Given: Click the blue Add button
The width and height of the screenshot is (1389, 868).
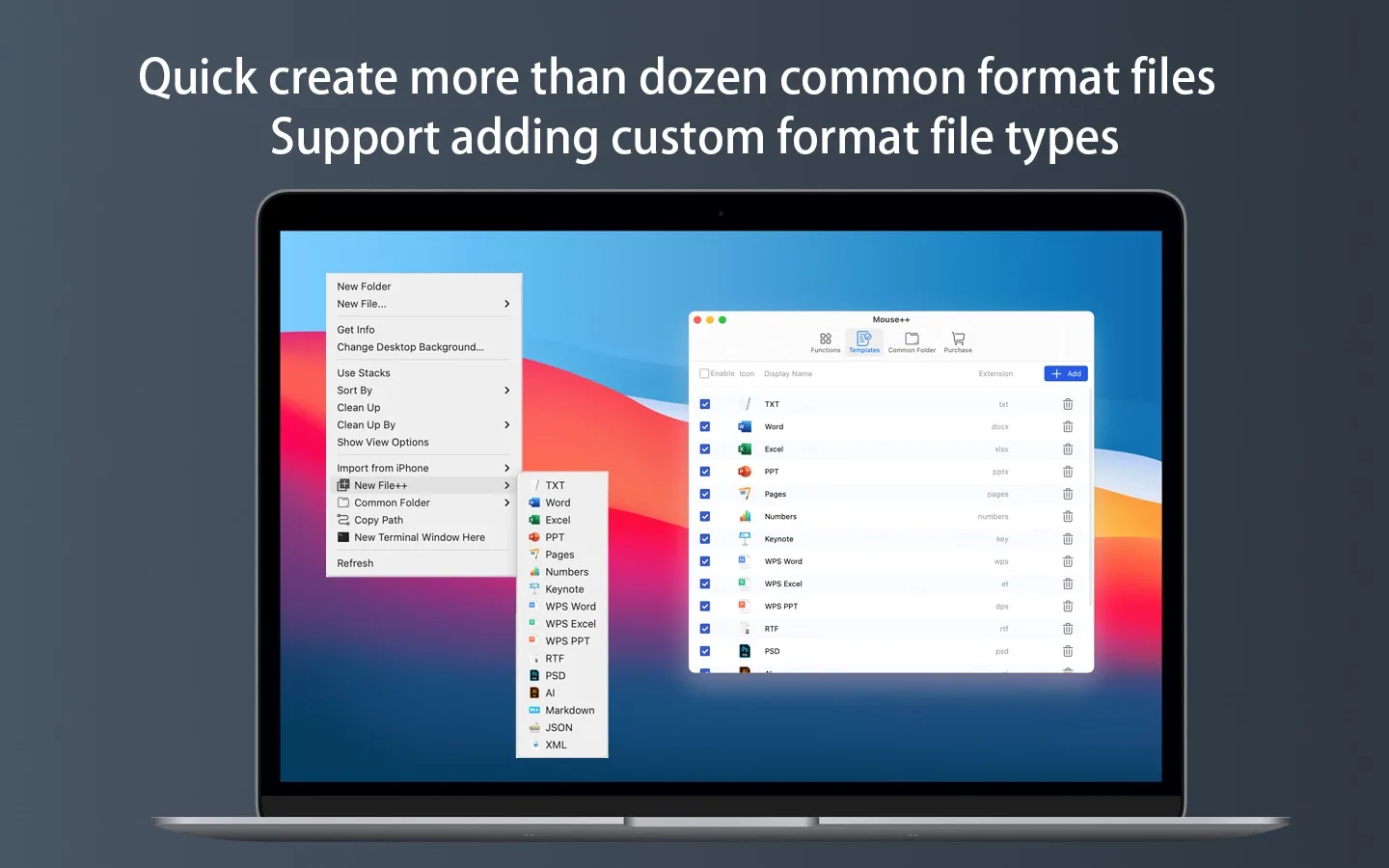Looking at the screenshot, I should click(x=1066, y=373).
